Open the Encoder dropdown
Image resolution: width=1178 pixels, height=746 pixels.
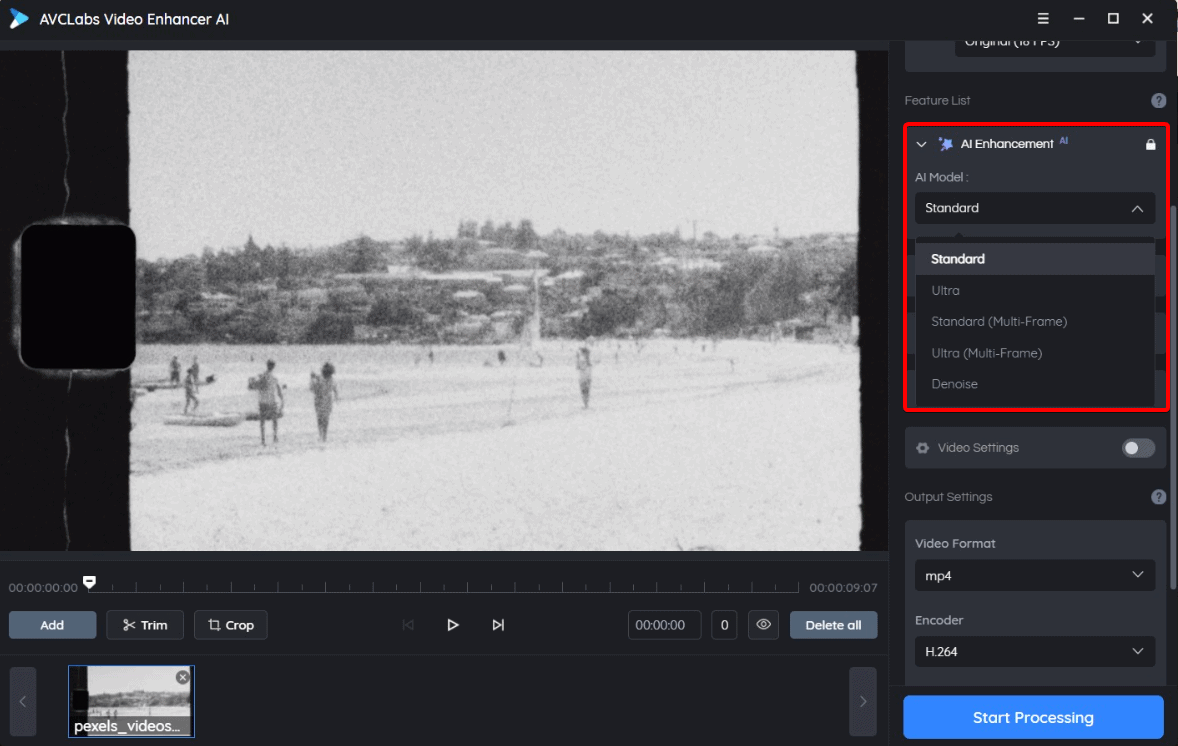[1034, 651]
